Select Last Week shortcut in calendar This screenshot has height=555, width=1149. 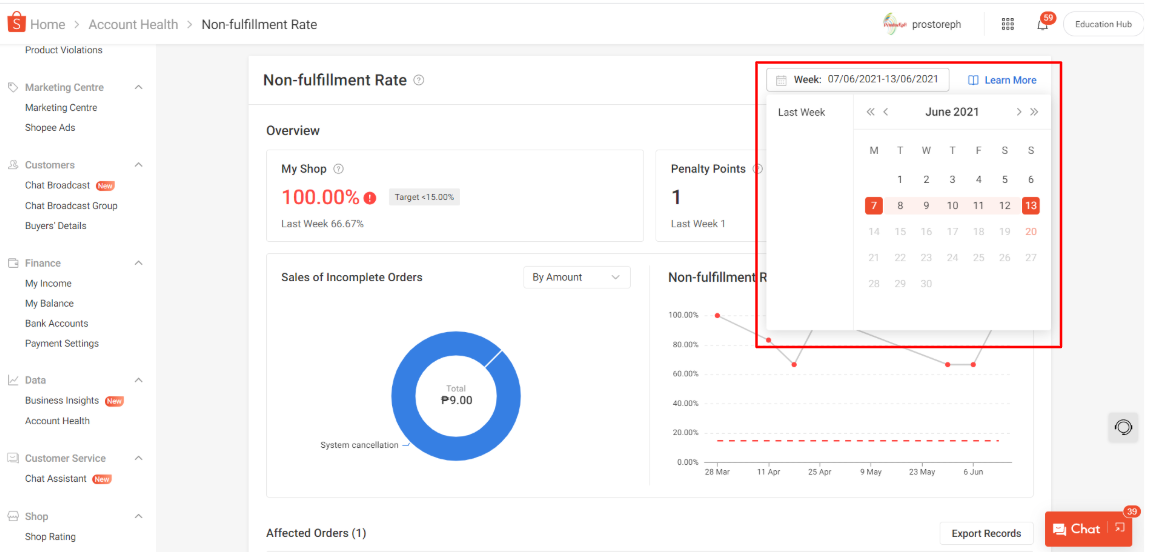(x=802, y=112)
